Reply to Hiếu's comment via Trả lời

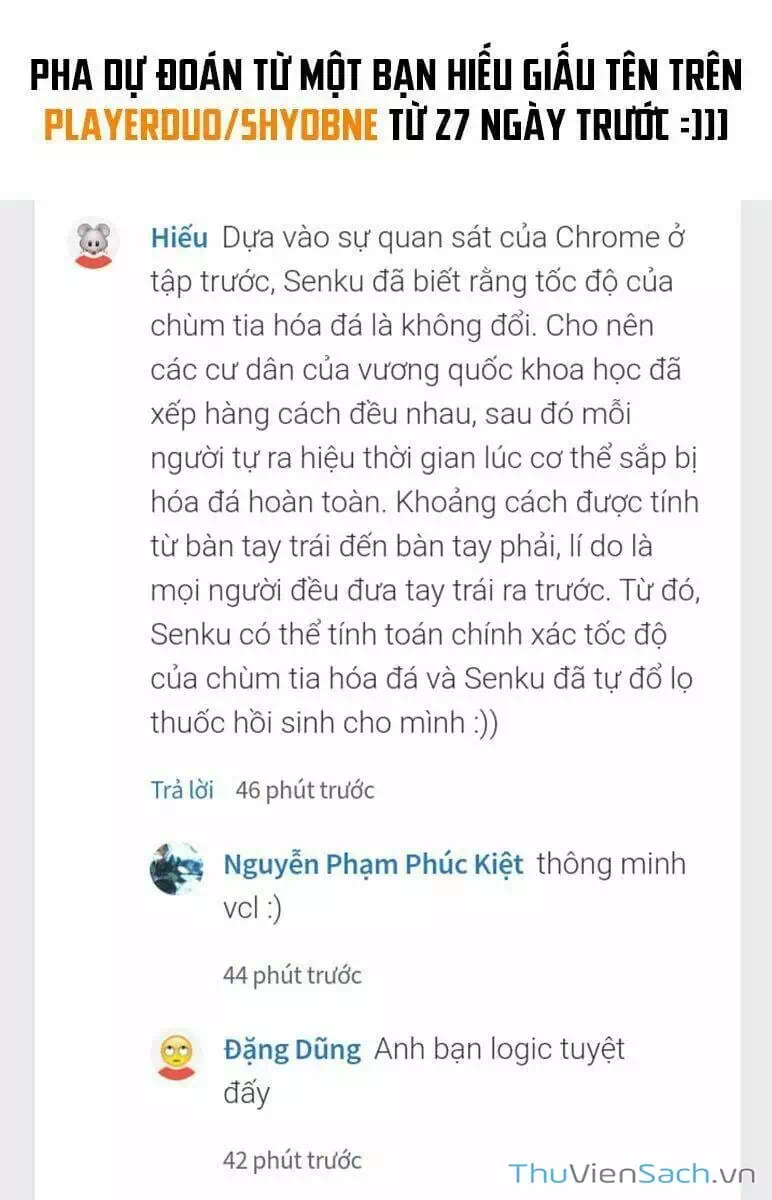(182, 790)
